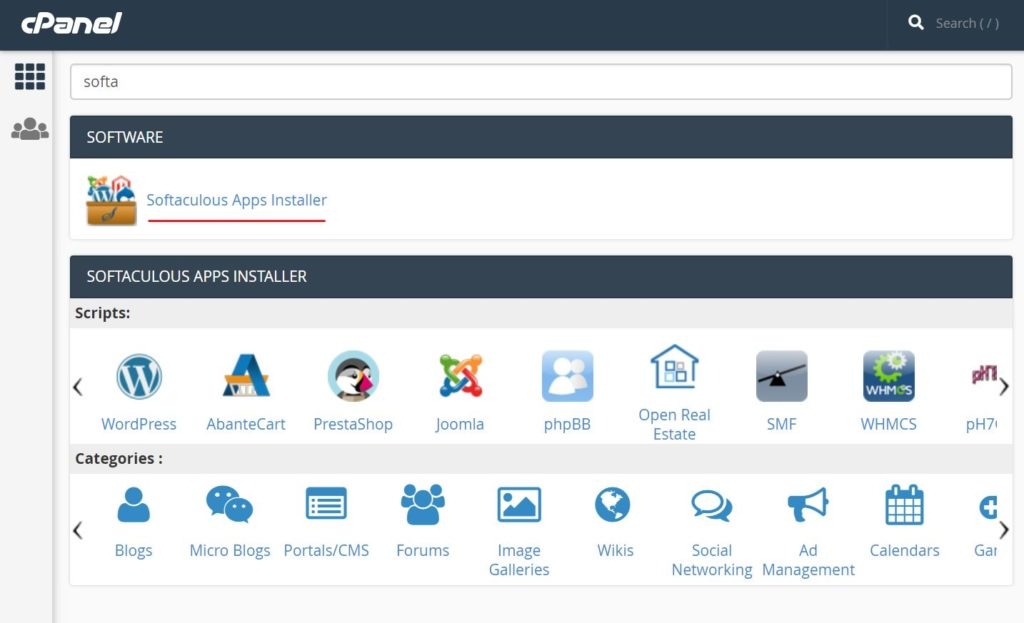Open the partly visible pH7 script icon
Screen dimensions: 1024x623
click(x=984, y=375)
